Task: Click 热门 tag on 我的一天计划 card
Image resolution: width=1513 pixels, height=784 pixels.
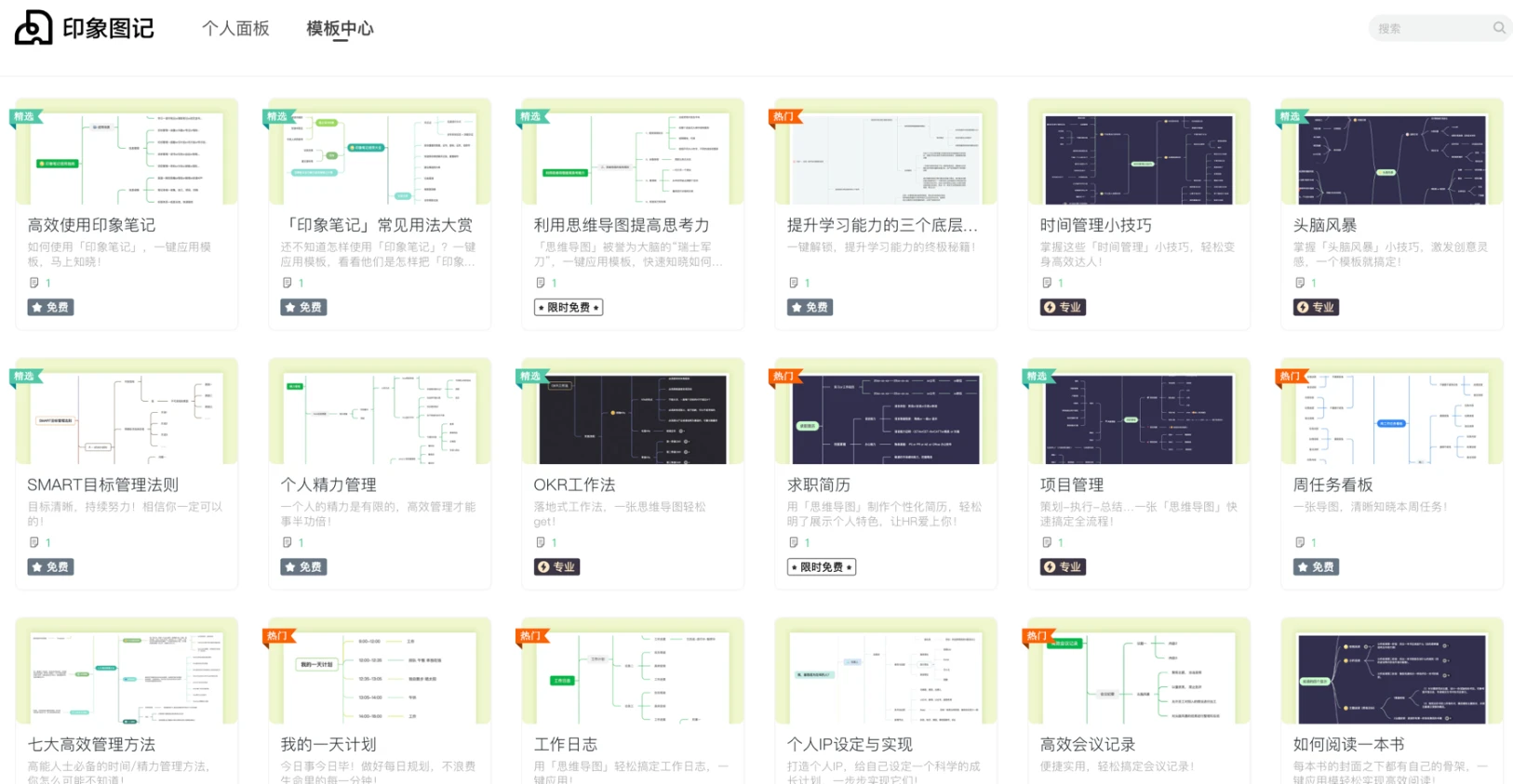Action: pyautogui.click(x=278, y=635)
